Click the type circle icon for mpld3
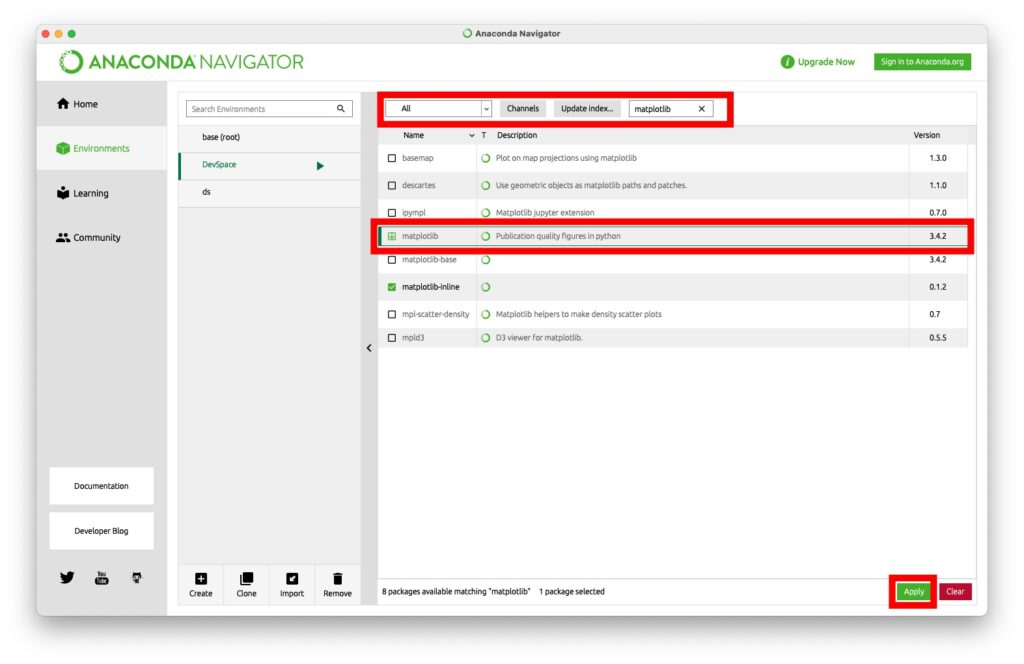Viewport: 1024px width, 664px height. 485,338
